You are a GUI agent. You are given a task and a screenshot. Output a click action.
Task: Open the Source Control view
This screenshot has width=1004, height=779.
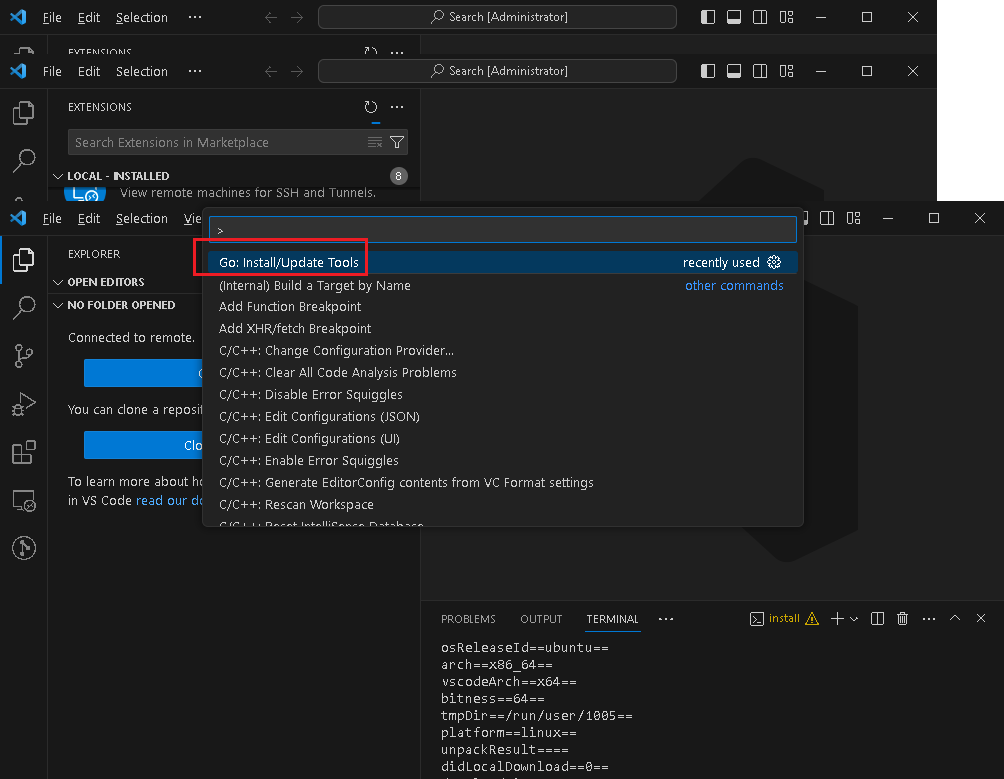pos(23,356)
